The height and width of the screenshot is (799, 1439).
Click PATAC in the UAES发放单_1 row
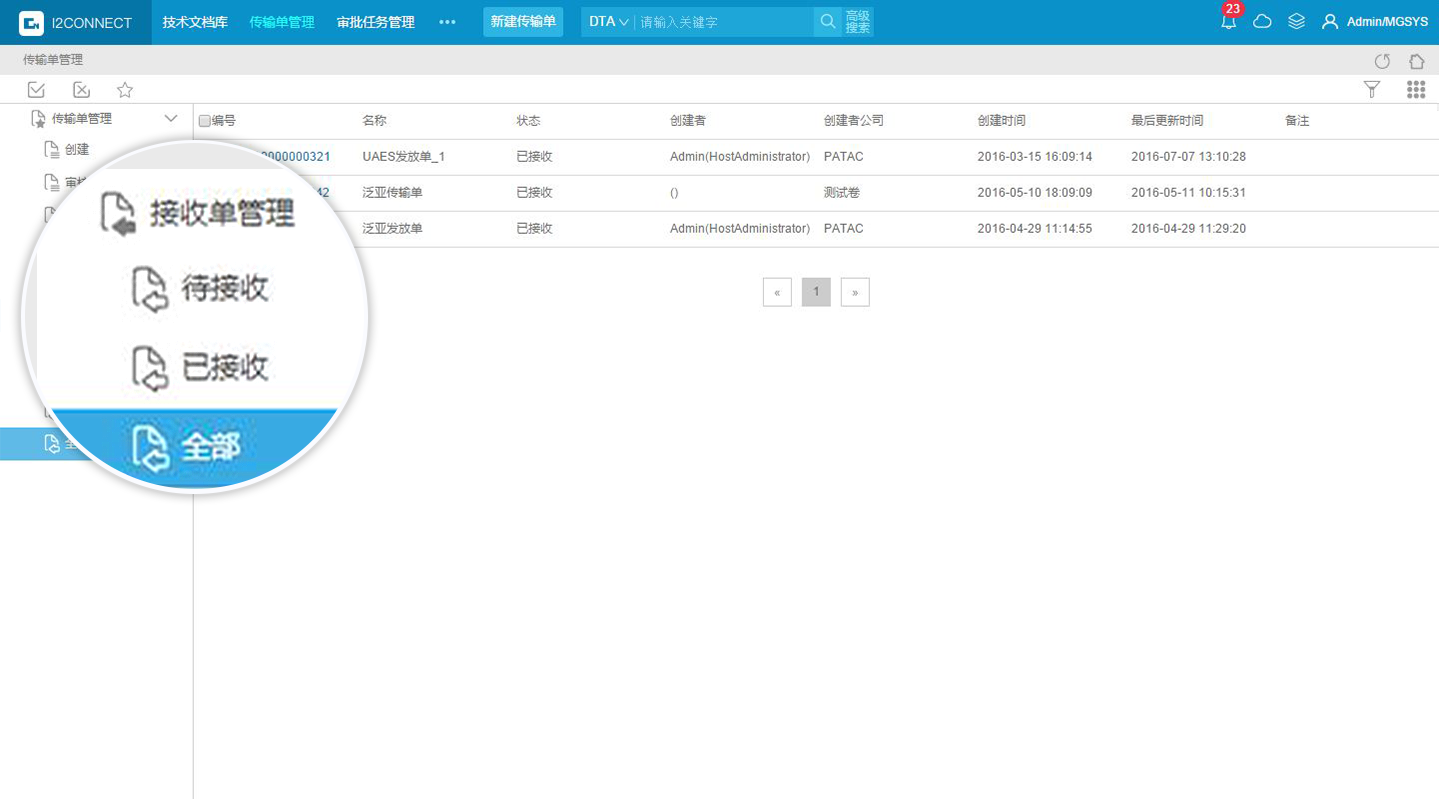coord(843,157)
